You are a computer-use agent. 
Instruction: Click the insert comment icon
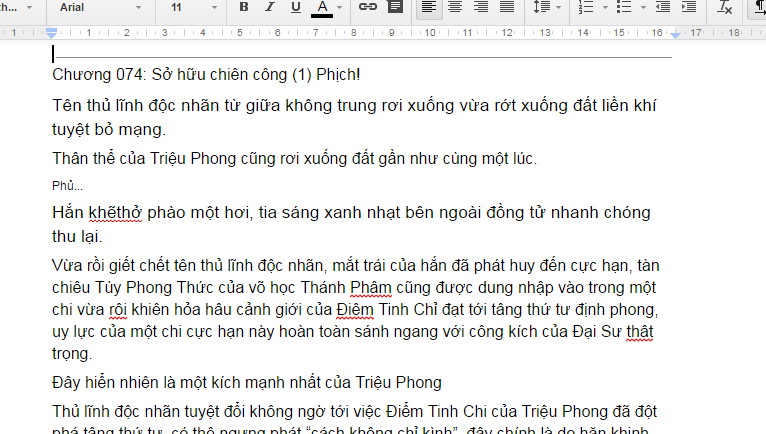[x=395, y=8]
